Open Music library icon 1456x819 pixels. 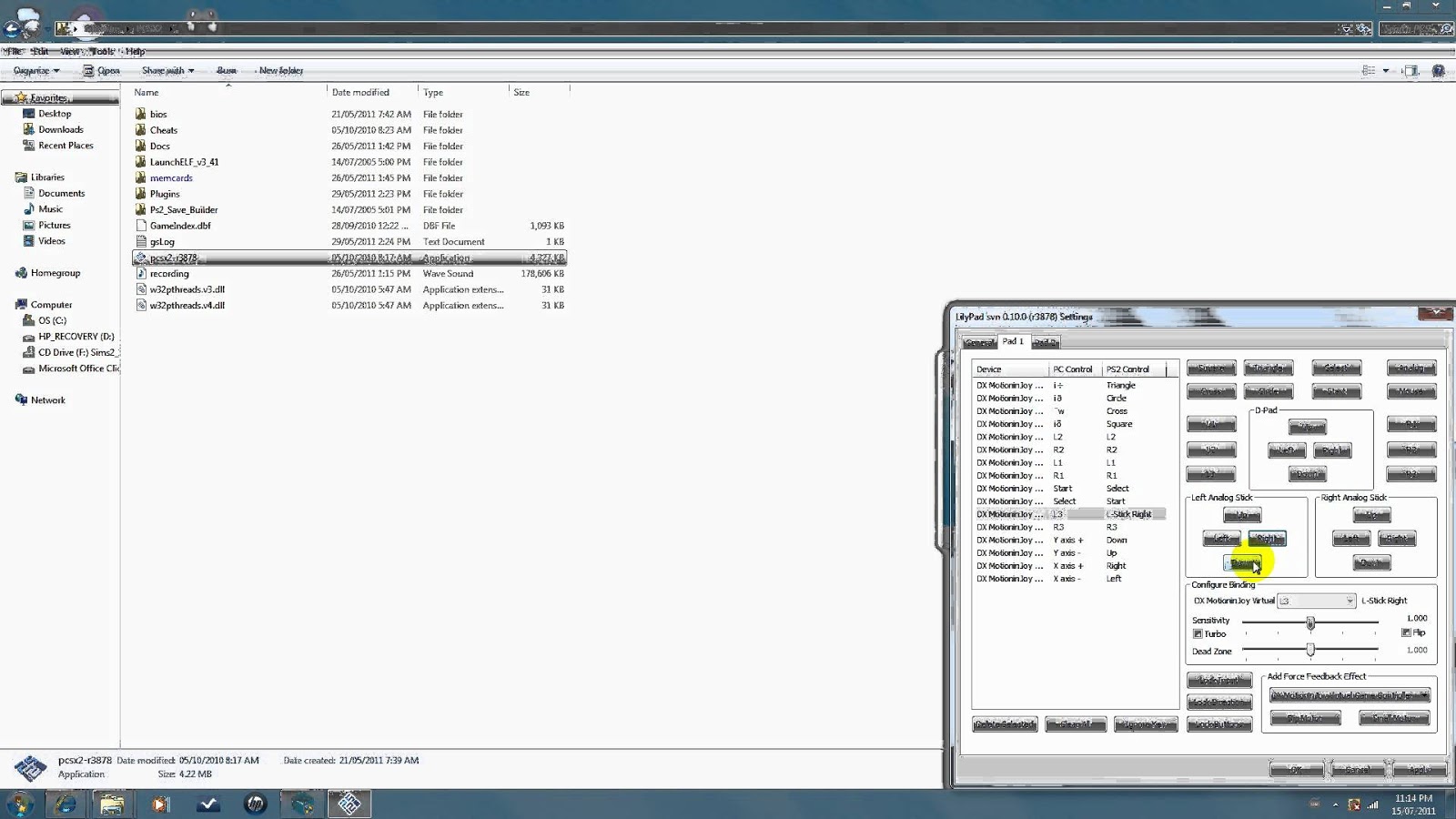pos(28,209)
